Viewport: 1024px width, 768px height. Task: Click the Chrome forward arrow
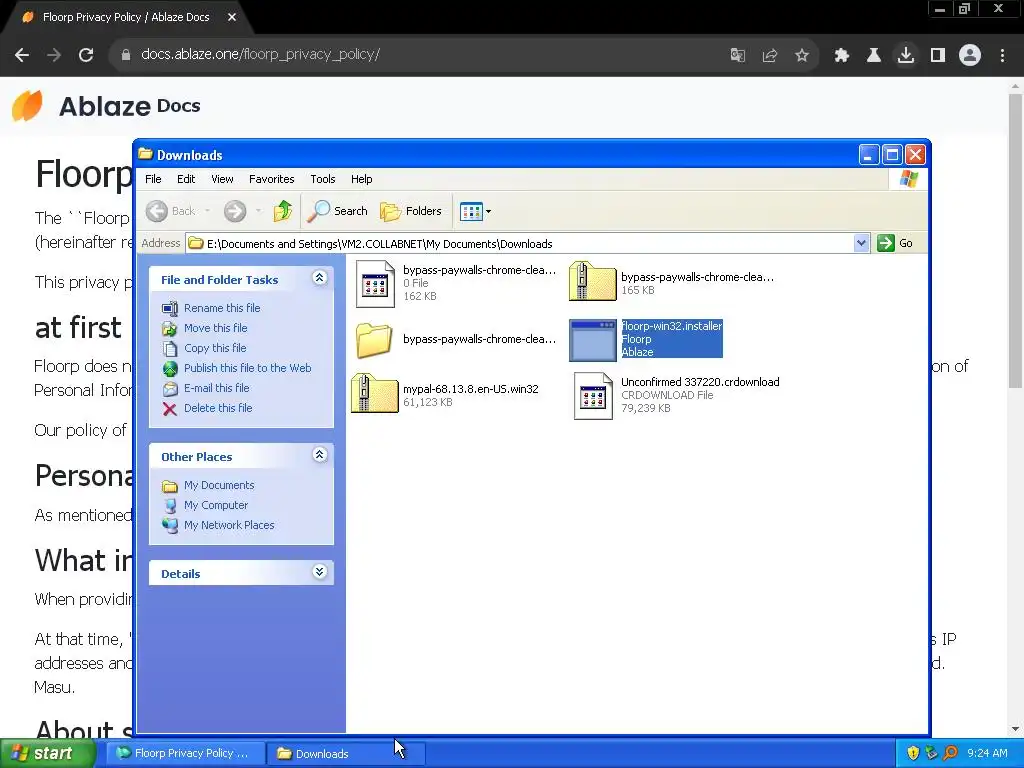click(x=54, y=55)
